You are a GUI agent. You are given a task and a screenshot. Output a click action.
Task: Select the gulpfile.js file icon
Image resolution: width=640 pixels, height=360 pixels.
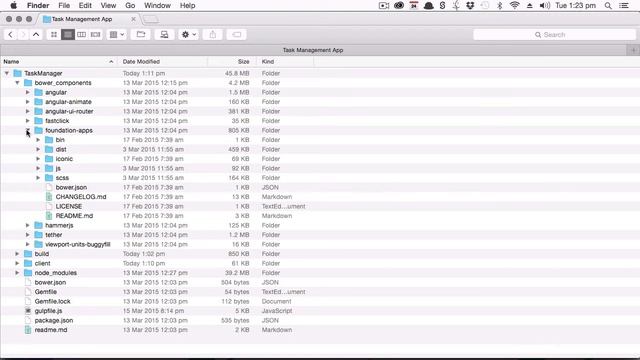(28, 311)
